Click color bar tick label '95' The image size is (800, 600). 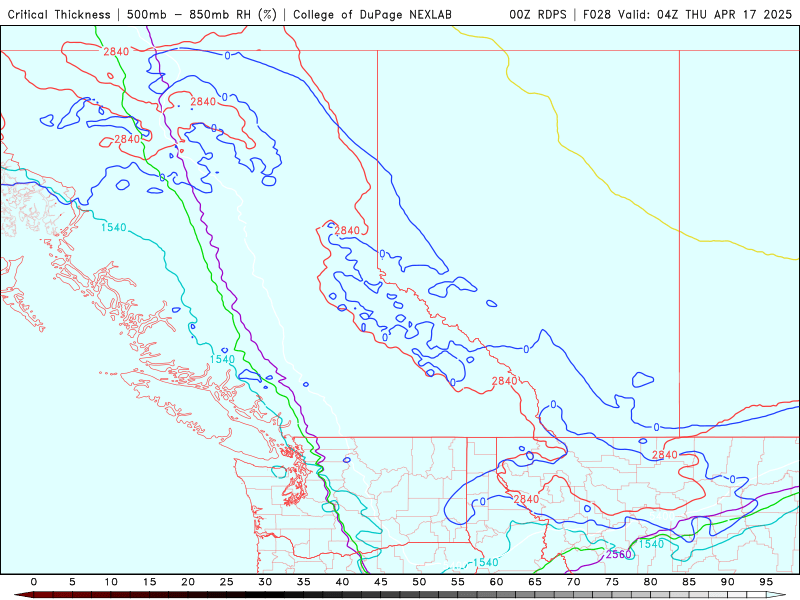(766, 582)
